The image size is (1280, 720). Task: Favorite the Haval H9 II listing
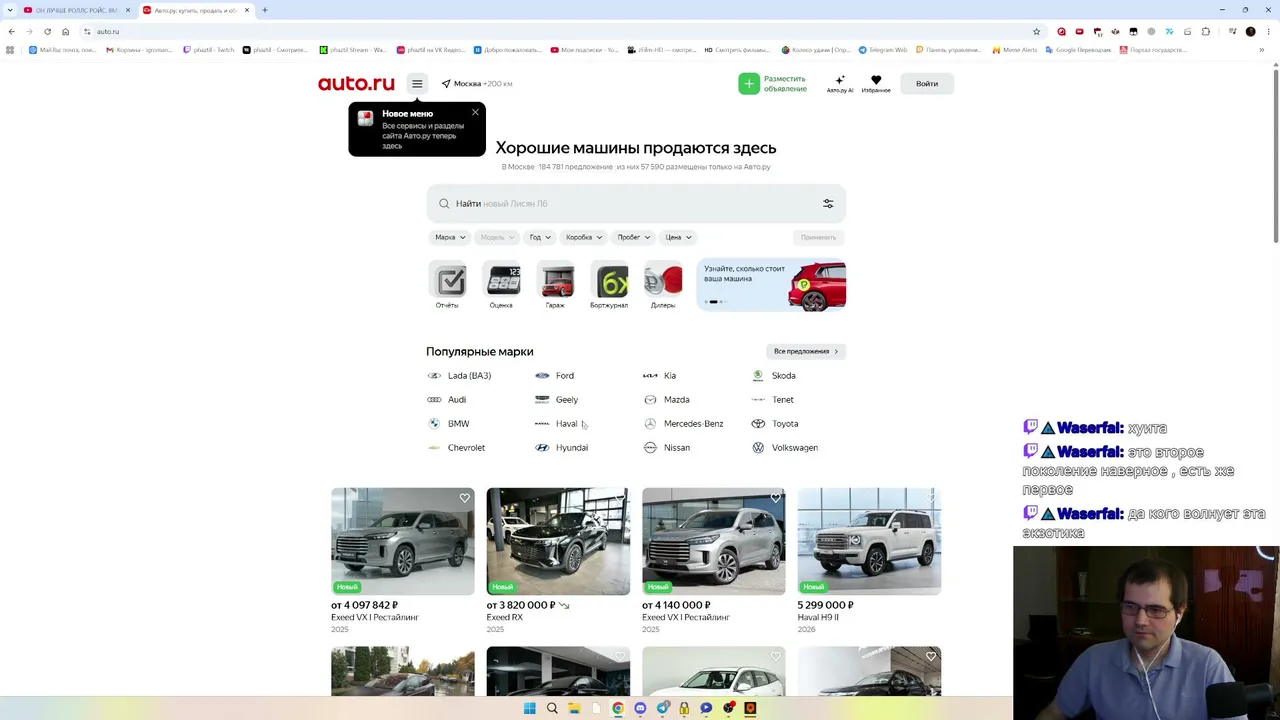click(931, 498)
